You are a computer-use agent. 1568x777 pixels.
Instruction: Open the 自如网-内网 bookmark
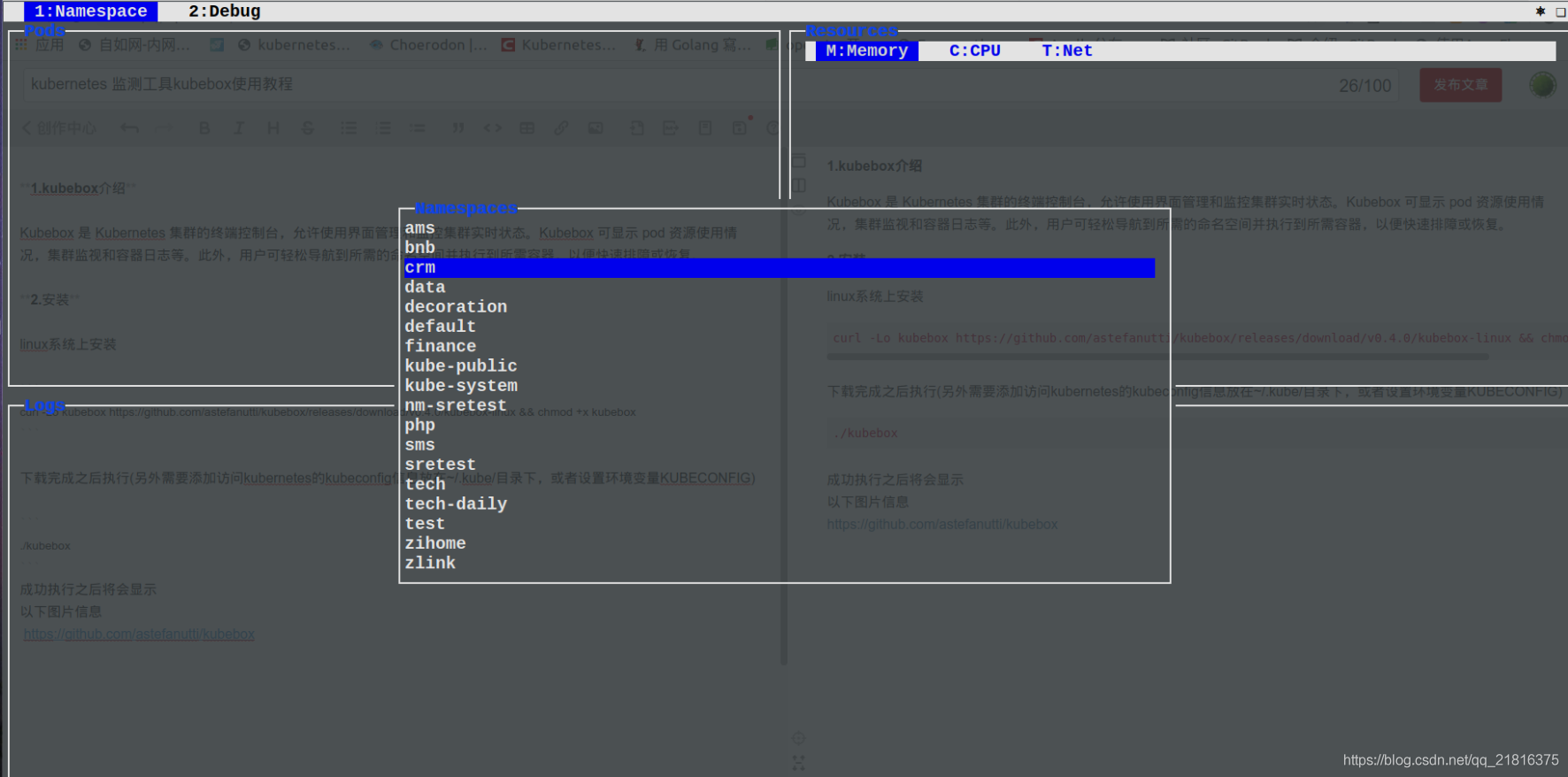point(134,44)
